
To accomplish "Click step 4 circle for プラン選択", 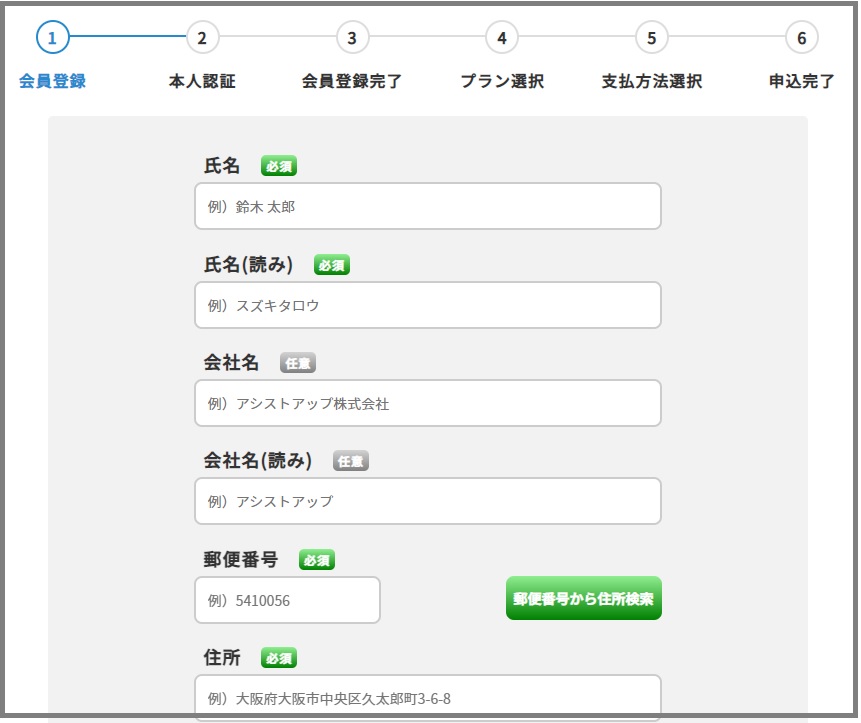I will [x=502, y=37].
